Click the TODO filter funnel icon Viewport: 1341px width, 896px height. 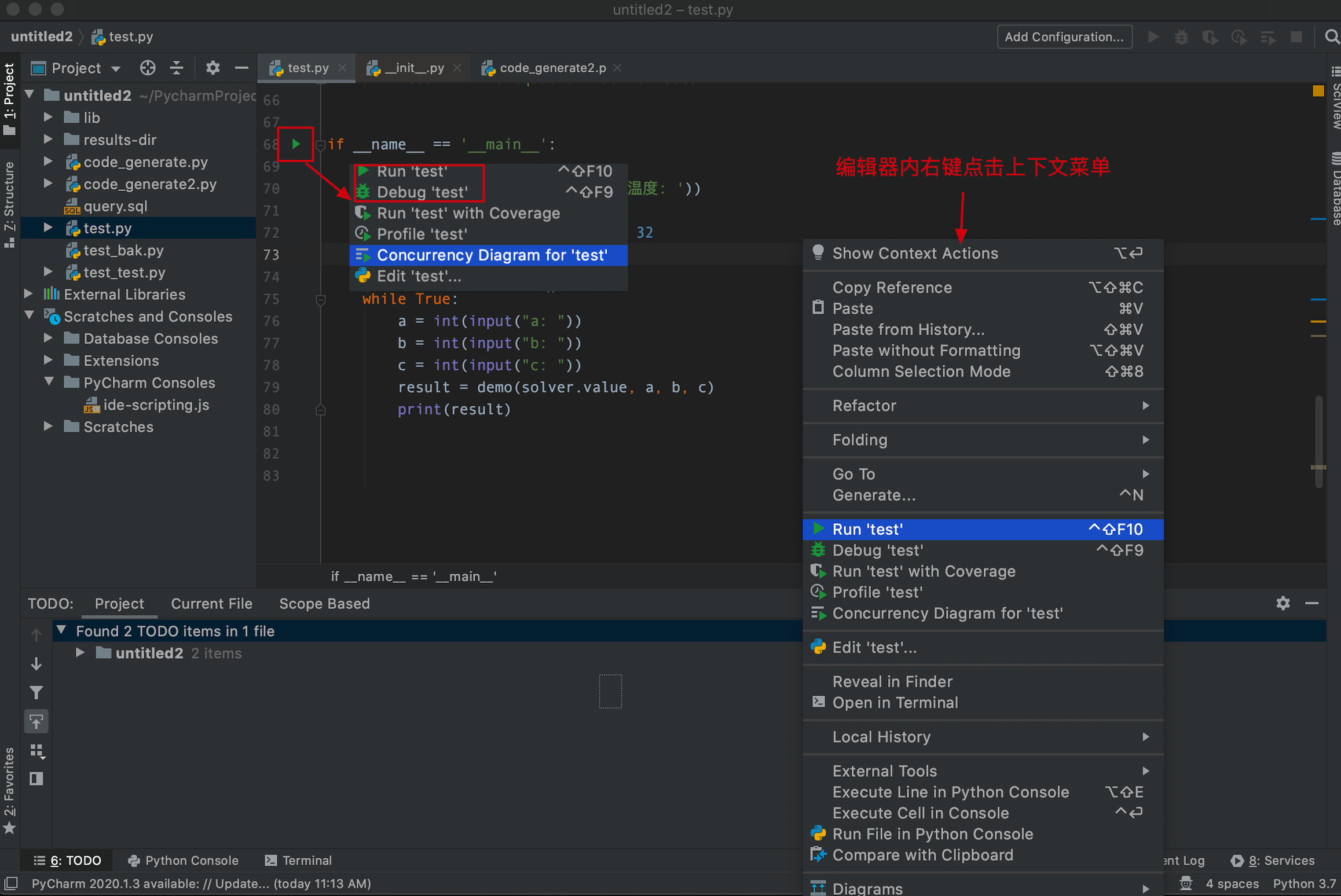(x=36, y=692)
